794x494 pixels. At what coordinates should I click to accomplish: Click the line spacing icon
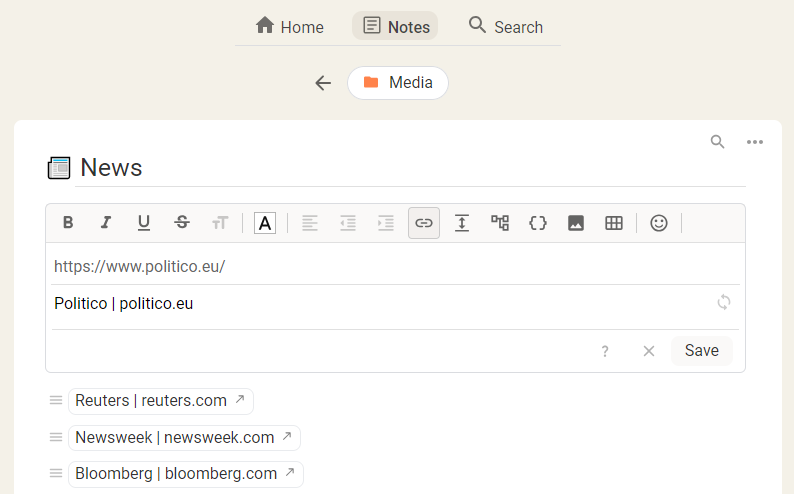pyautogui.click(x=462, y=223)
